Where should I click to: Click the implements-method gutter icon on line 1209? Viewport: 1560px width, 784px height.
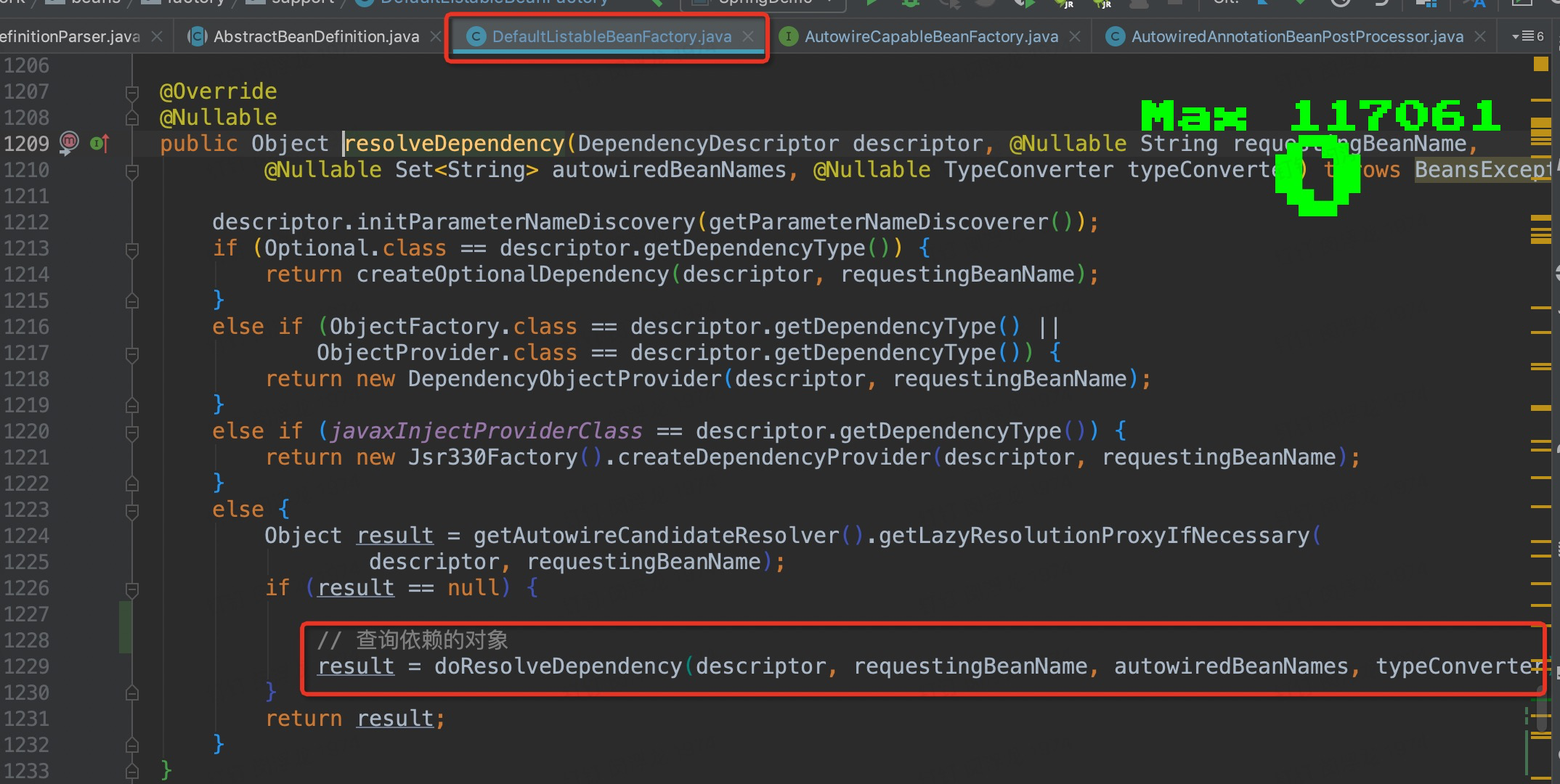[x=100, y=143]
